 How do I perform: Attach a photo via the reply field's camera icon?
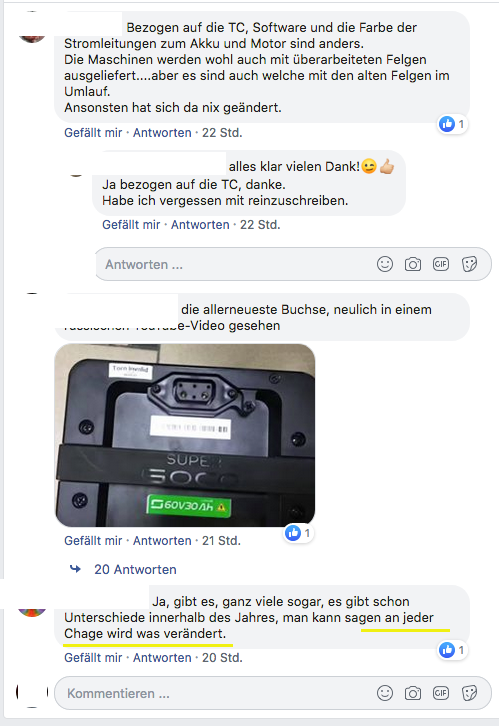point(412,264)
